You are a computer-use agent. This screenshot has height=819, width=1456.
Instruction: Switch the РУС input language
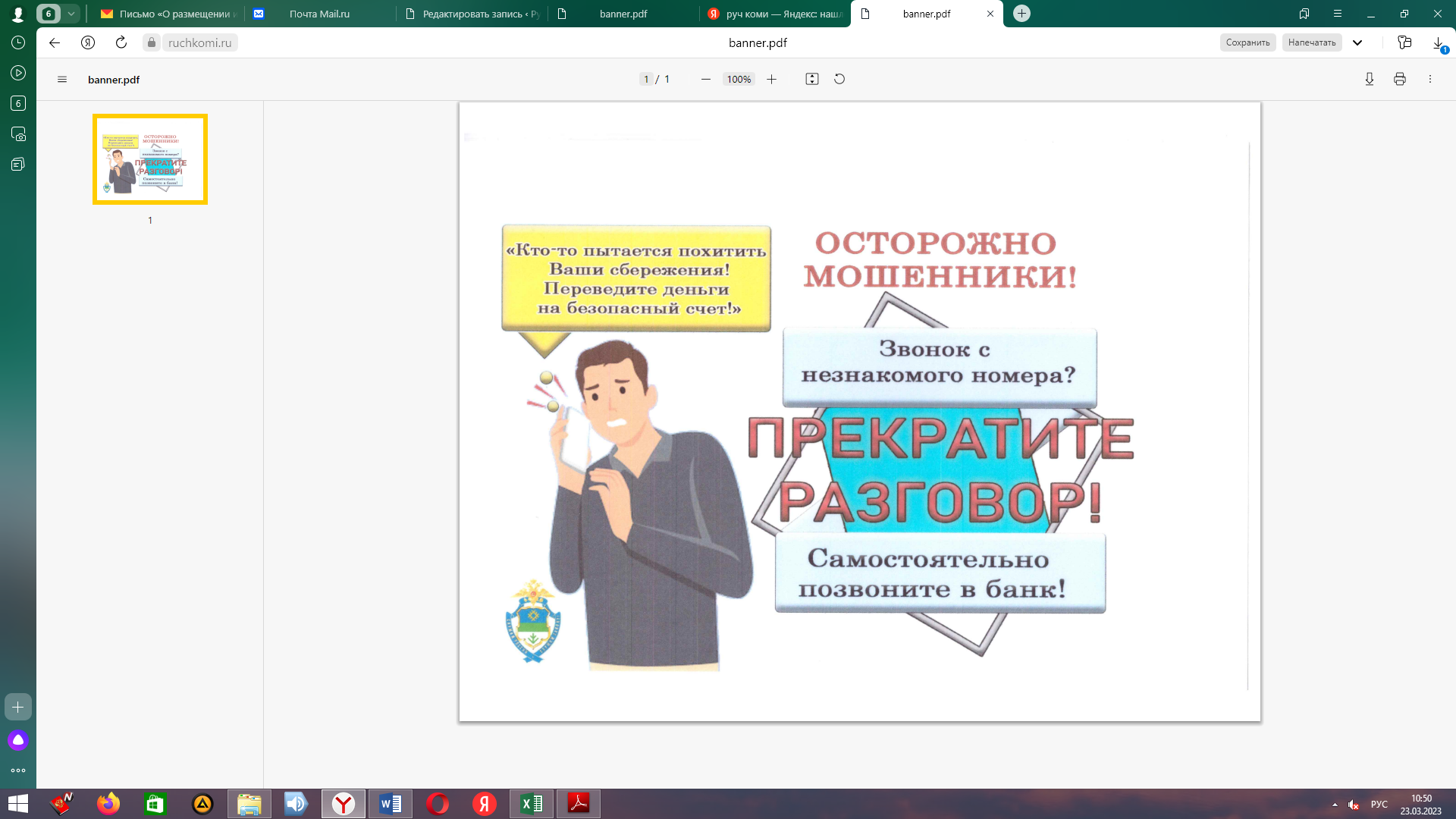[x=1379, y=805]
